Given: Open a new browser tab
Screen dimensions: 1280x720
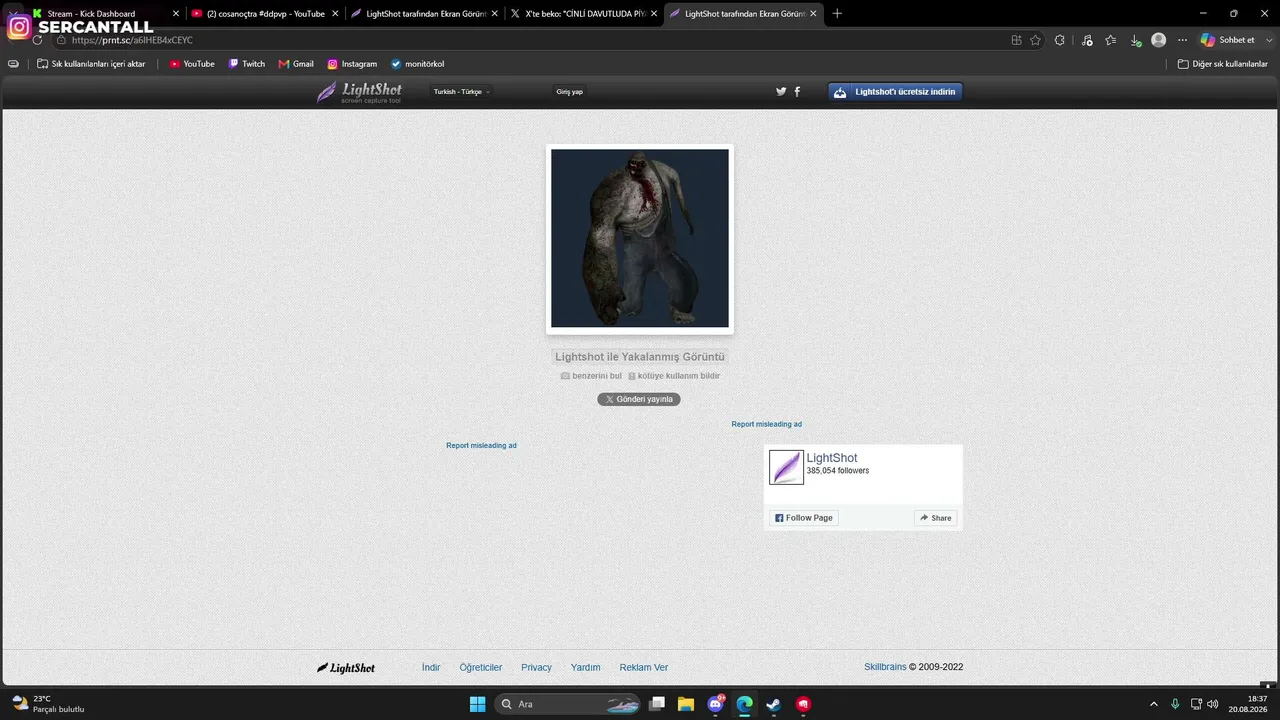Looking at the screenshot, I should 837,14.
